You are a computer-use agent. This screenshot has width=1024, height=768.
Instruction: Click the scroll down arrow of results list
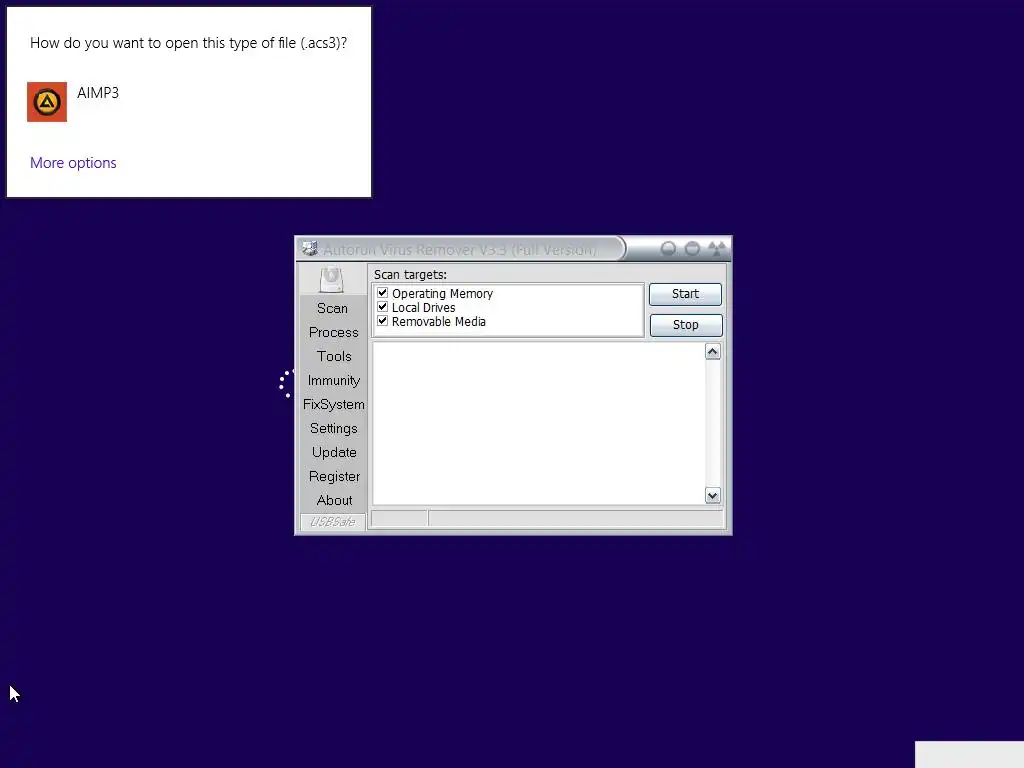coord(712,496)
